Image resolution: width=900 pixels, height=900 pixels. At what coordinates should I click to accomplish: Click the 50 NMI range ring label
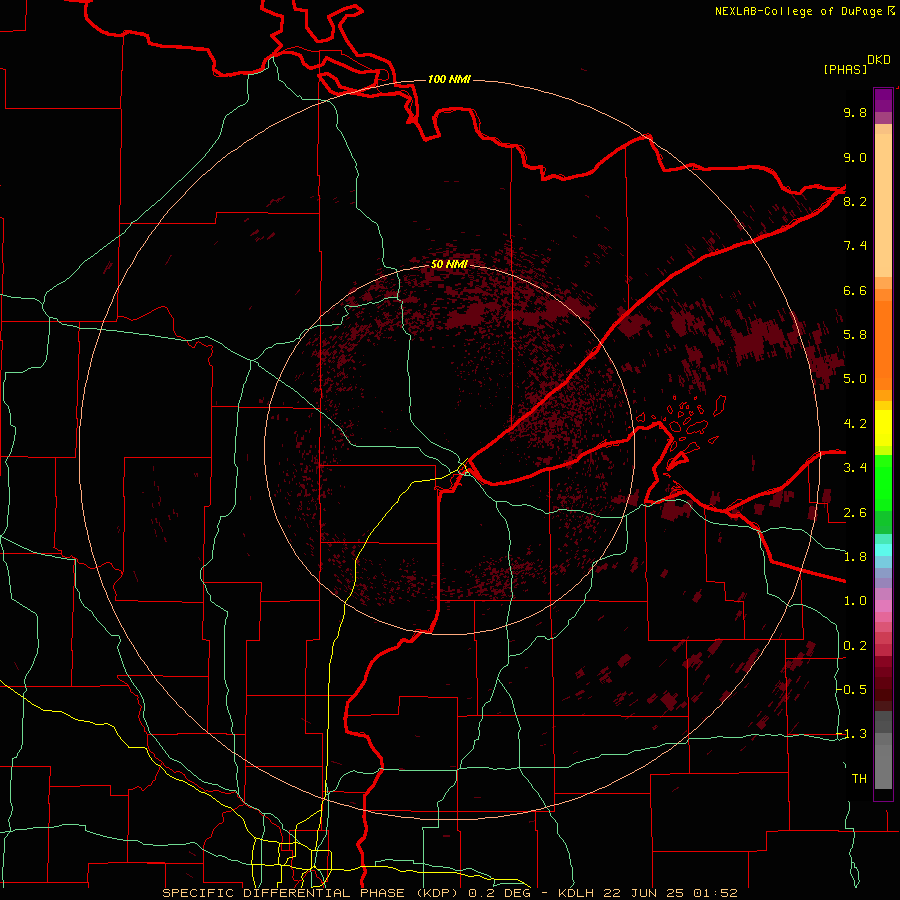(x=449, y=264)
